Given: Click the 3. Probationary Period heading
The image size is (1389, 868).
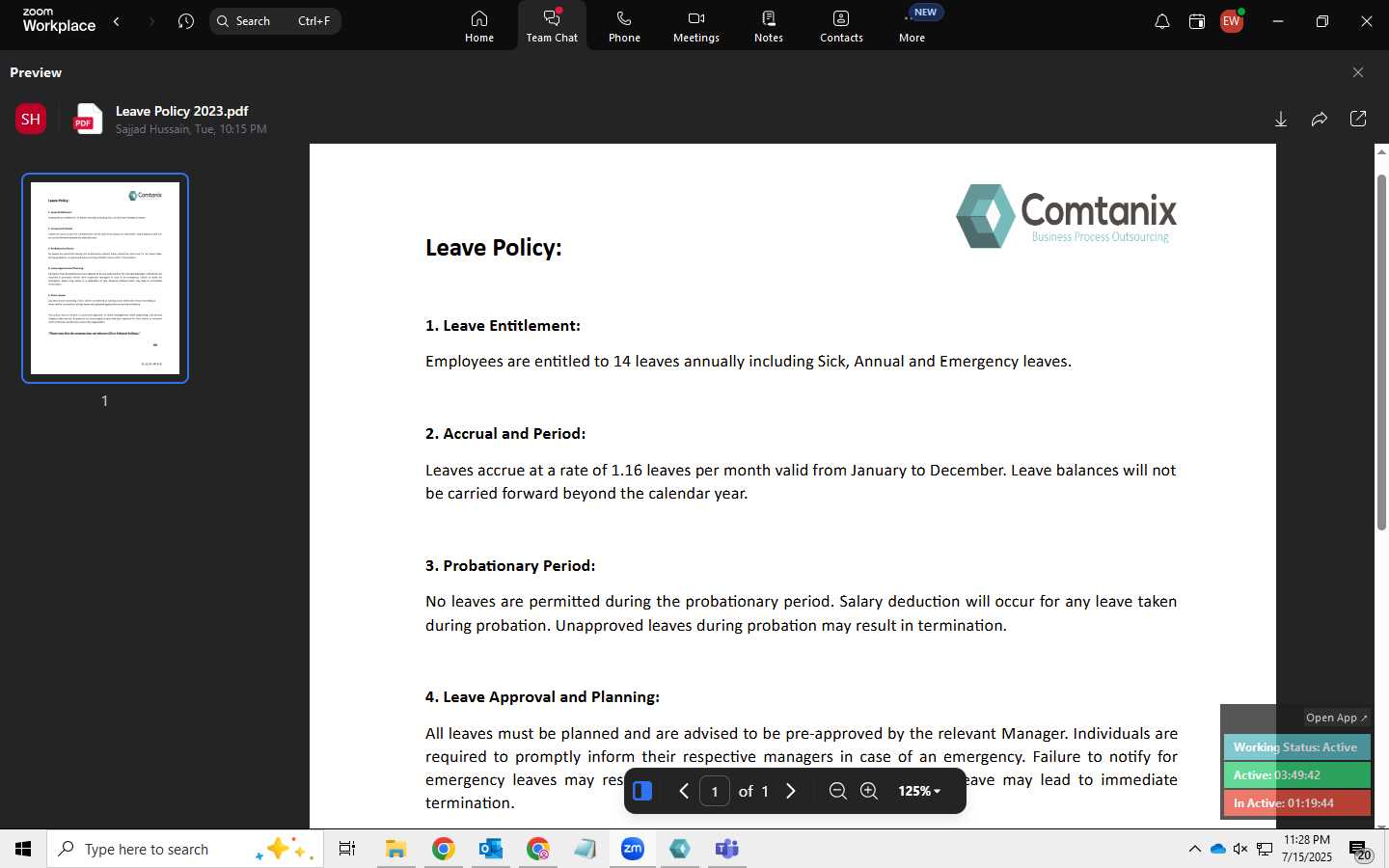Looking at the screenshot, I should point(510,566).
